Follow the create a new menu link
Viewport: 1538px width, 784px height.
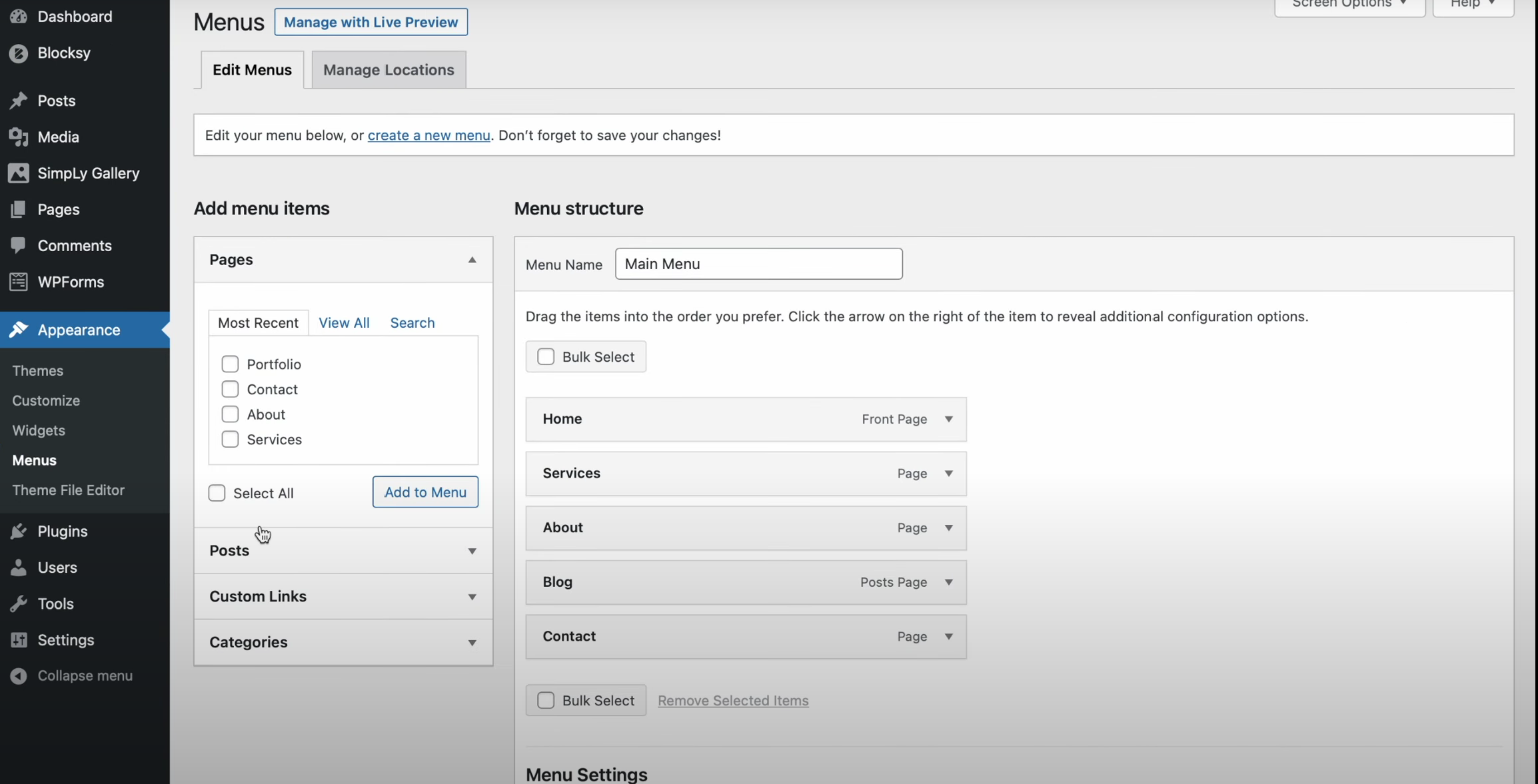pyautogui.click(x=428, y=135)
